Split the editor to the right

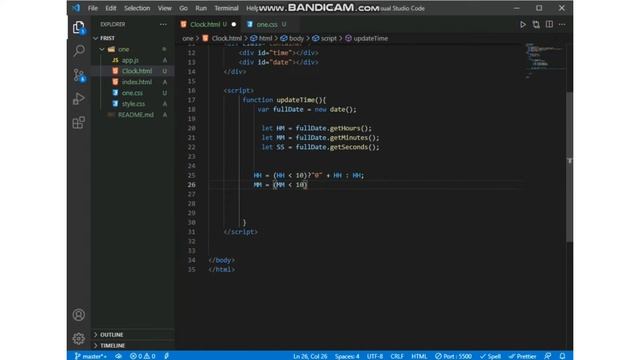point(549,24)
